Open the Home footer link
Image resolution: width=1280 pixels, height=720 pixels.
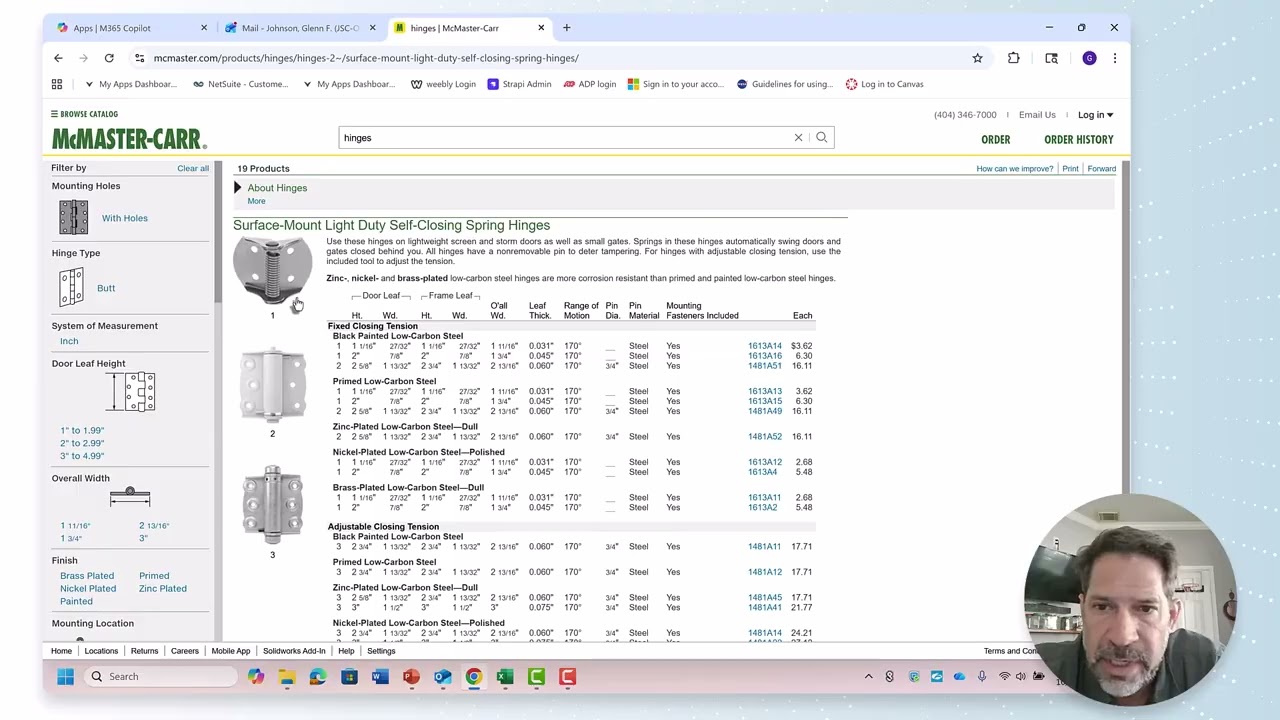[61, 651]
